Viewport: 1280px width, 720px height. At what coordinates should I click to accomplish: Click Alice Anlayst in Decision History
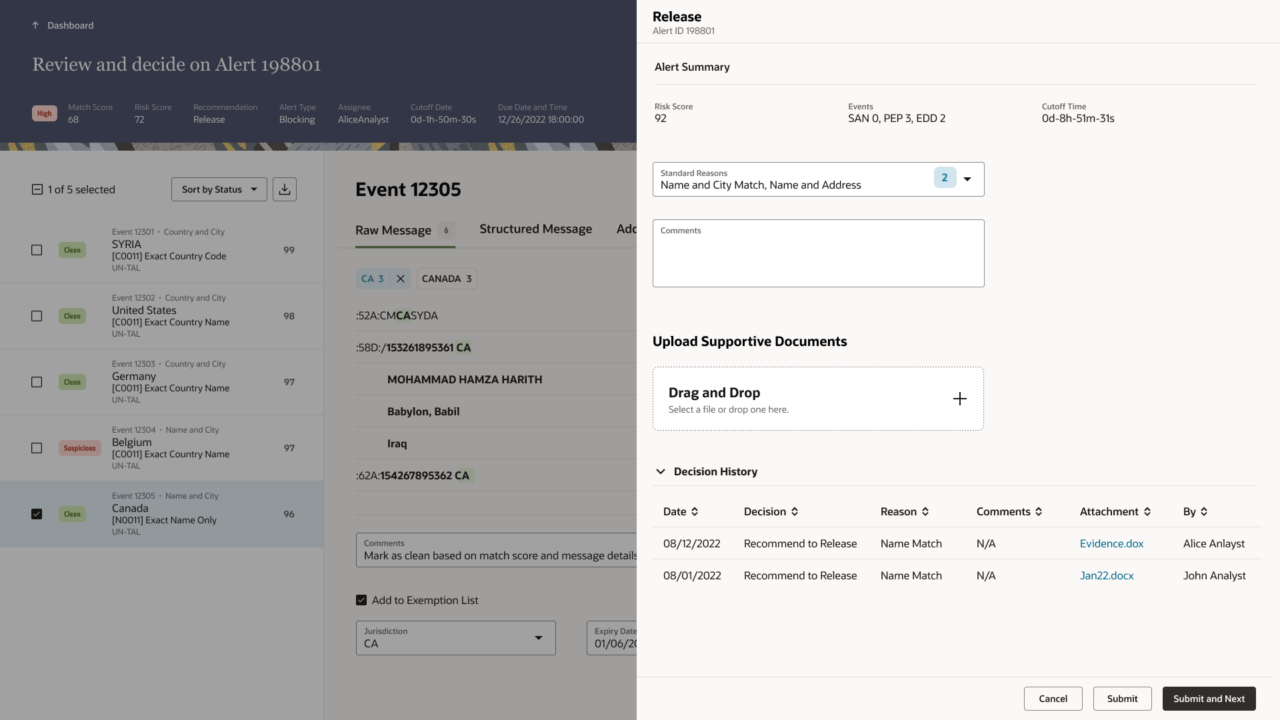(1214, 544)
